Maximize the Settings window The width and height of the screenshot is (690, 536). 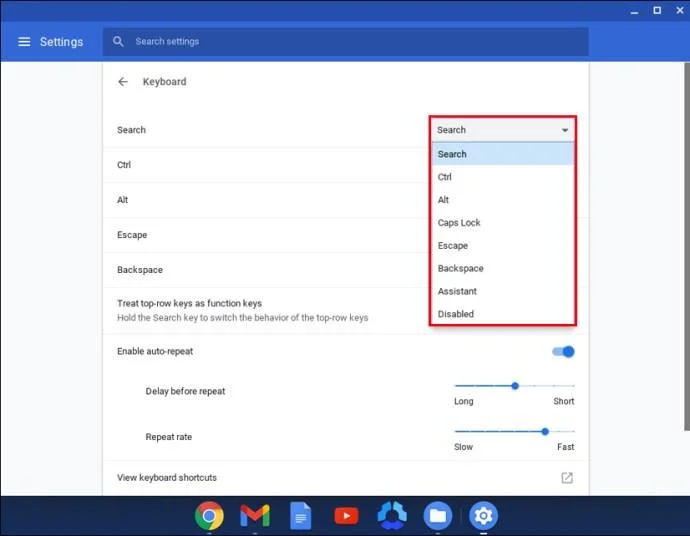coord(657,11)
